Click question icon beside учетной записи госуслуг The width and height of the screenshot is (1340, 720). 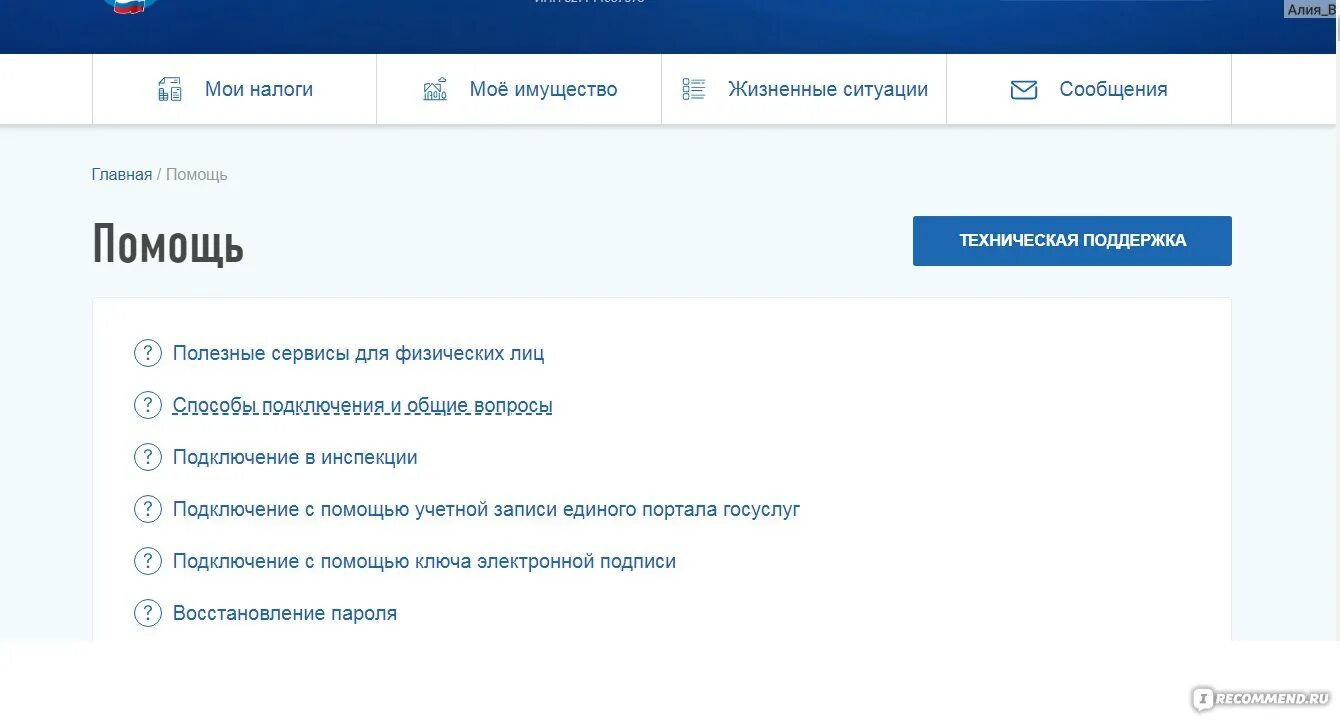pos(148,509)
